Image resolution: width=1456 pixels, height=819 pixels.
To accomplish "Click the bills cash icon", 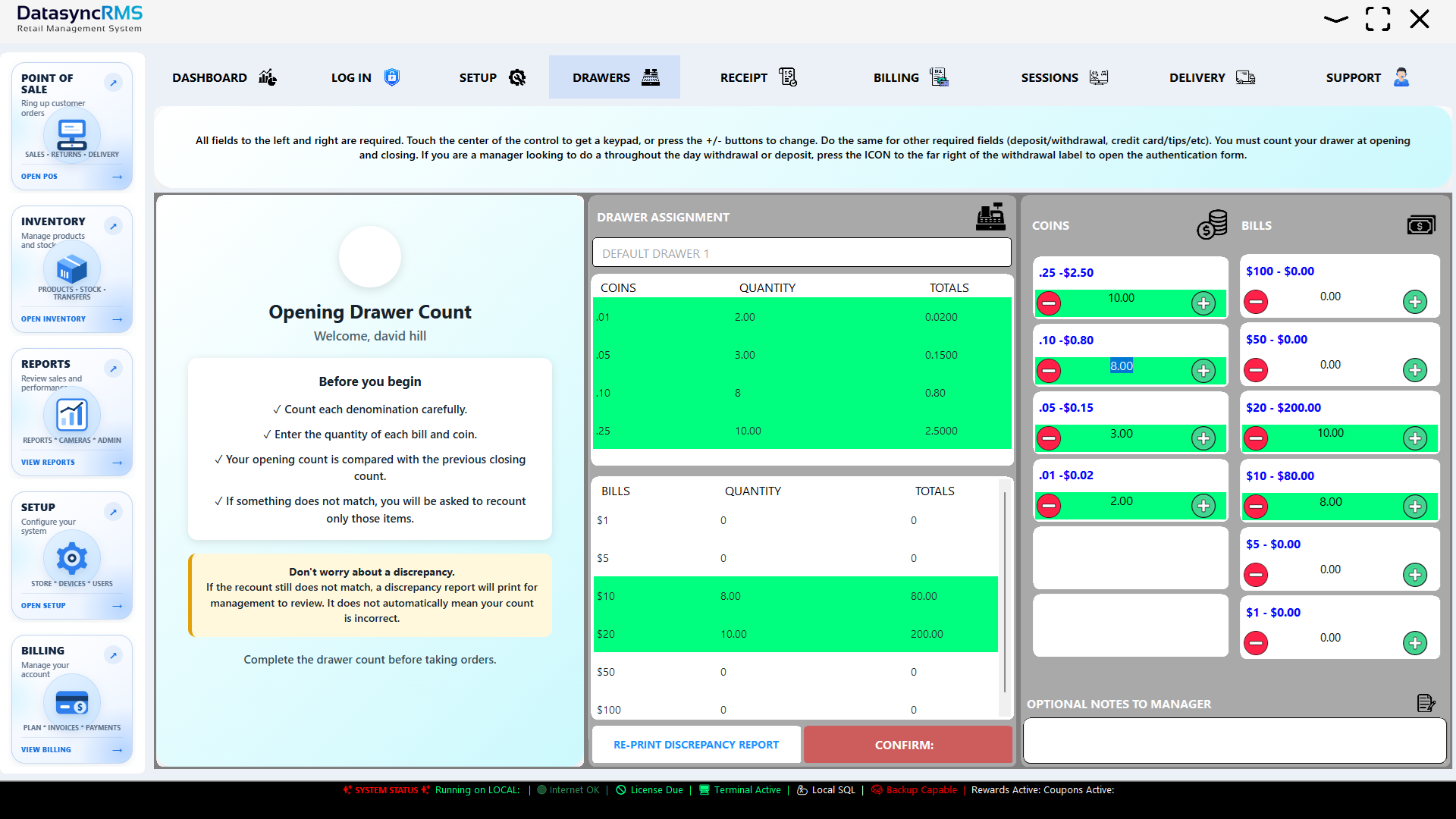I will 1421,225.
